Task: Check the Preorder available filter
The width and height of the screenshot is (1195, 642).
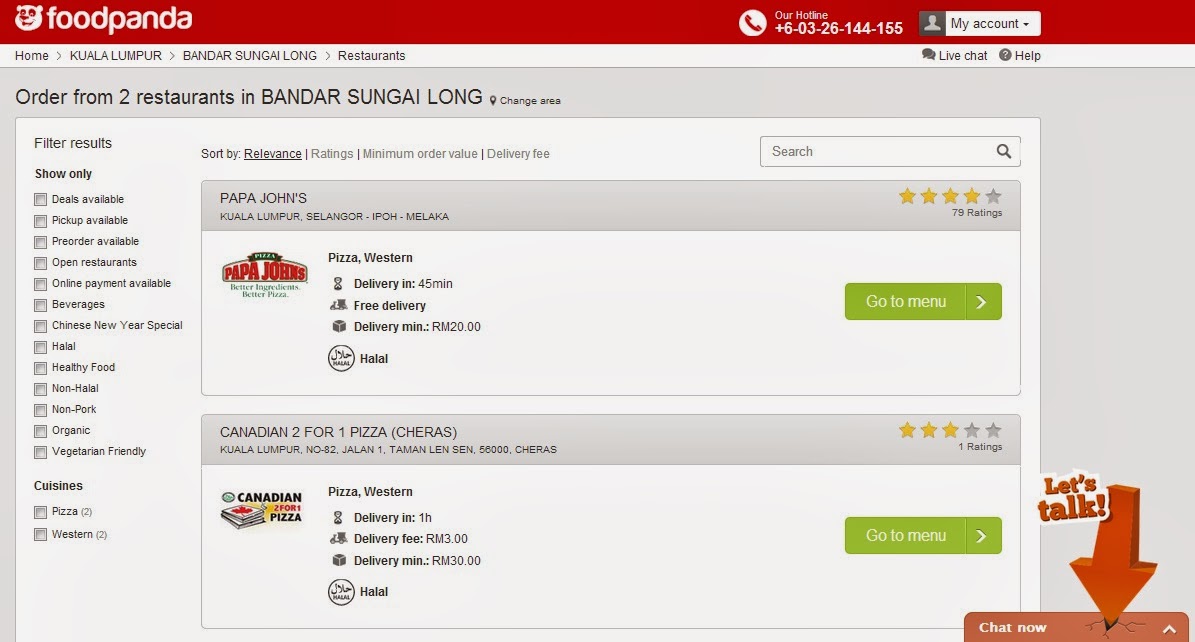Action: point(40,242)
